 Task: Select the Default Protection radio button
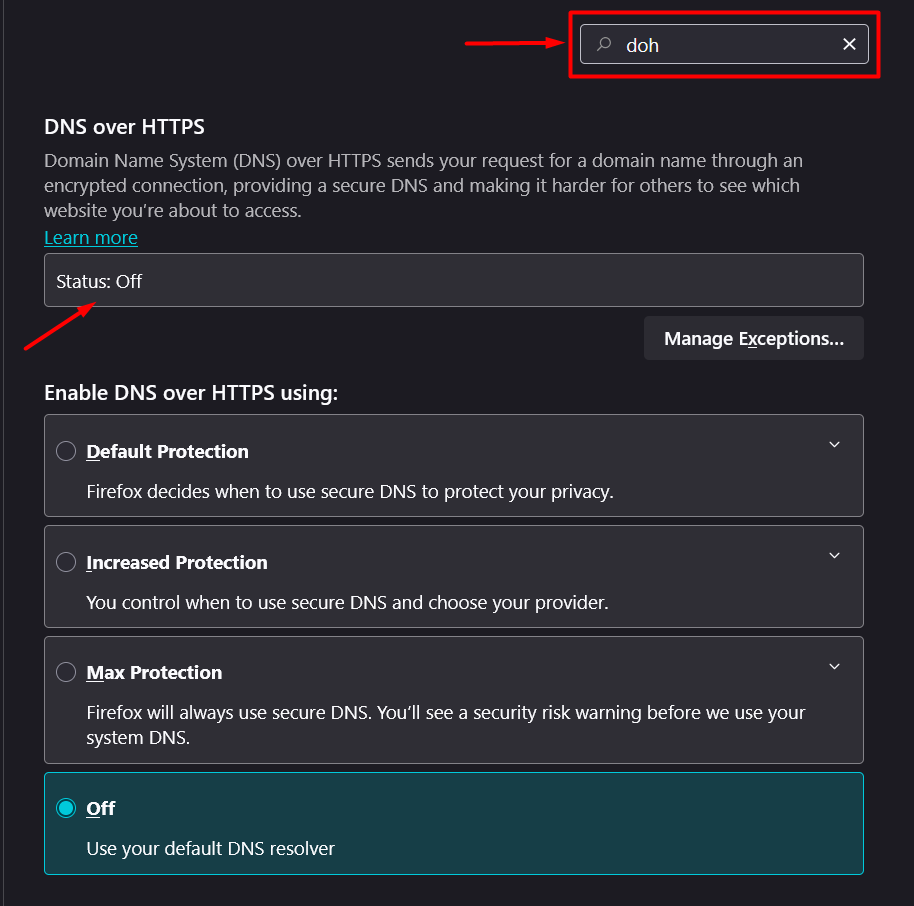[66, 451]
